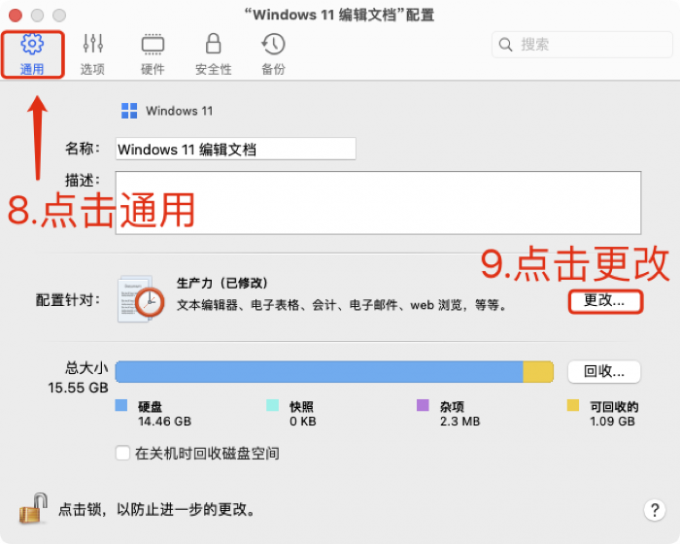Click inside the 描述 description box
680x544 pixels.
378,203
